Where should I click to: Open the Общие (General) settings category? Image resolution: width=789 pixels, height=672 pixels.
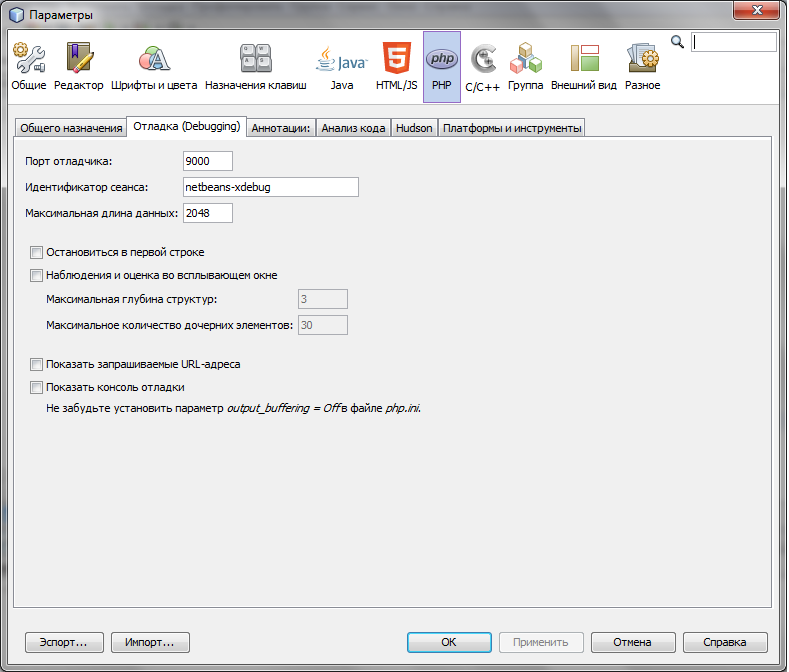coord(29,66)
